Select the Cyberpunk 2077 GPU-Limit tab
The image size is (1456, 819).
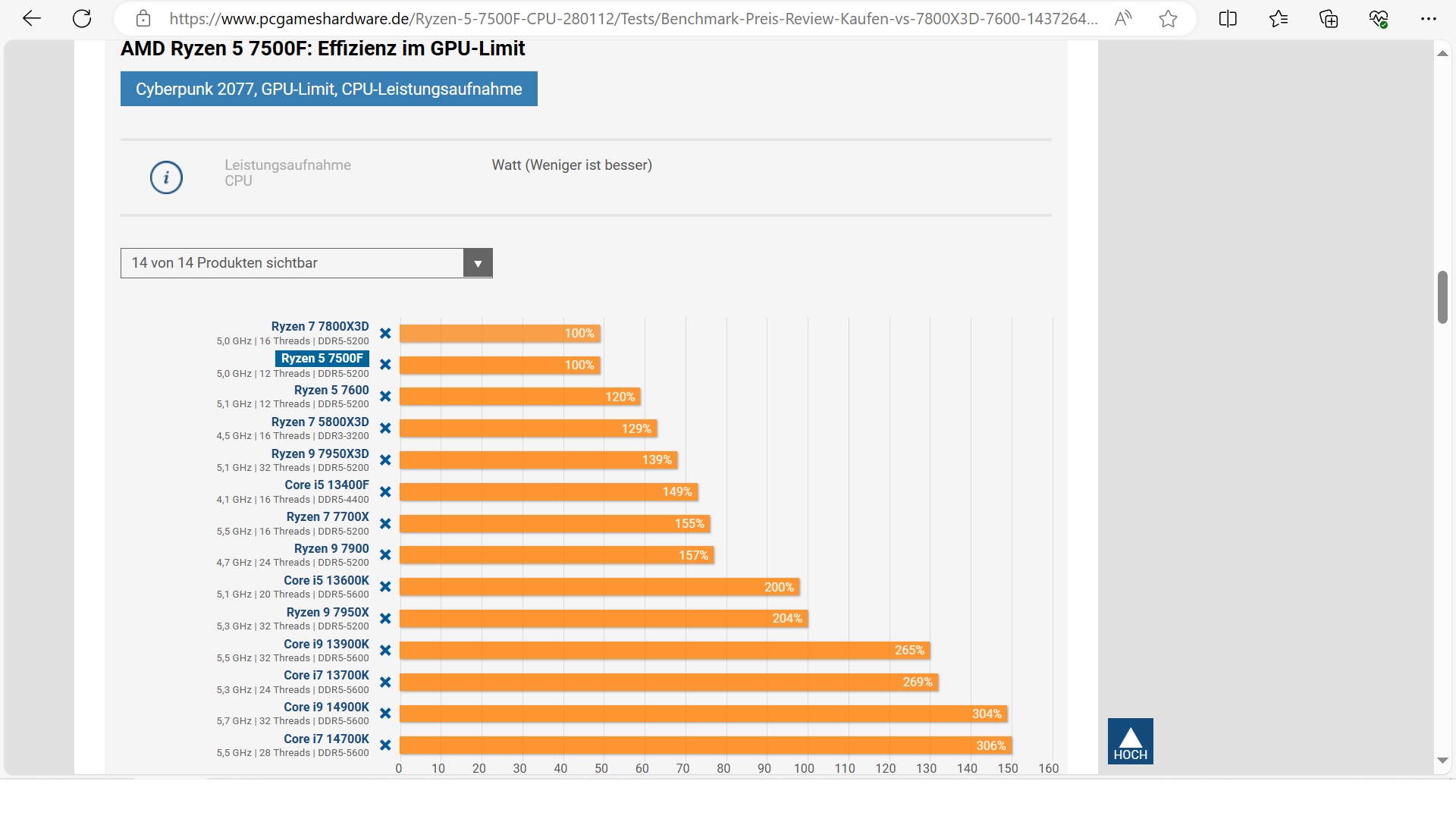[328, 89]
